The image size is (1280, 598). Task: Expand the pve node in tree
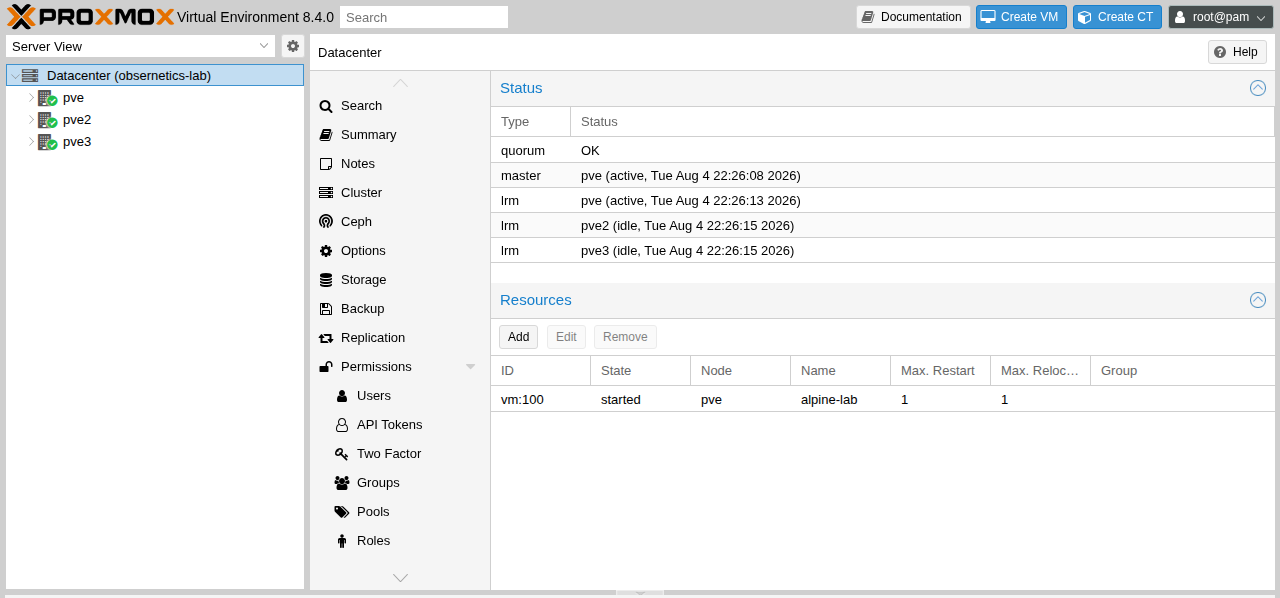pyautogui.click(x=31, y=98)
